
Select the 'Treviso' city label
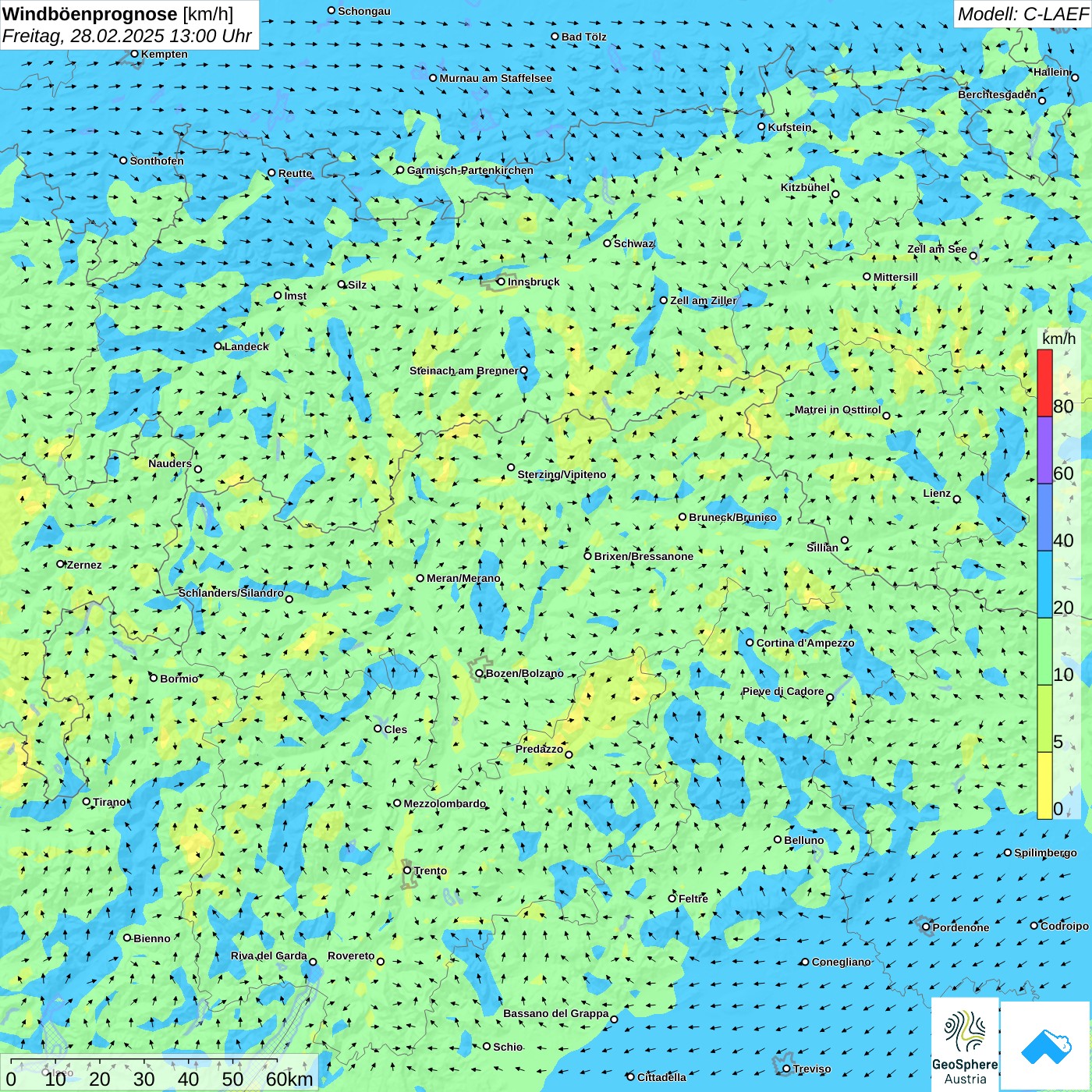click(x=812, y=1069)
